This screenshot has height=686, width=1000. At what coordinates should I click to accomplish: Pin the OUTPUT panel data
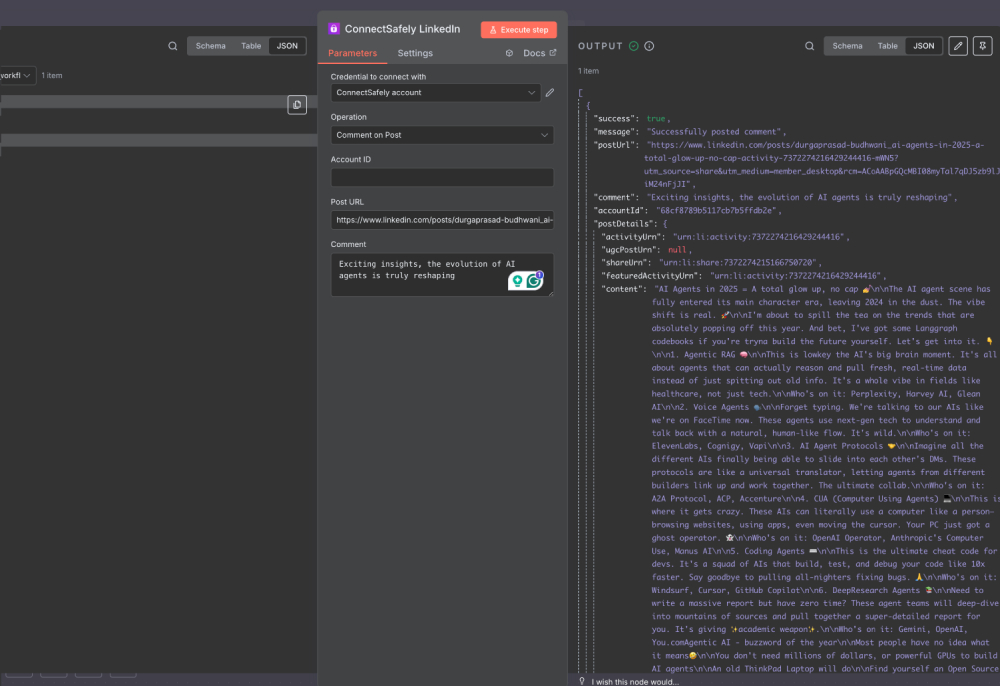coord(981,46)
